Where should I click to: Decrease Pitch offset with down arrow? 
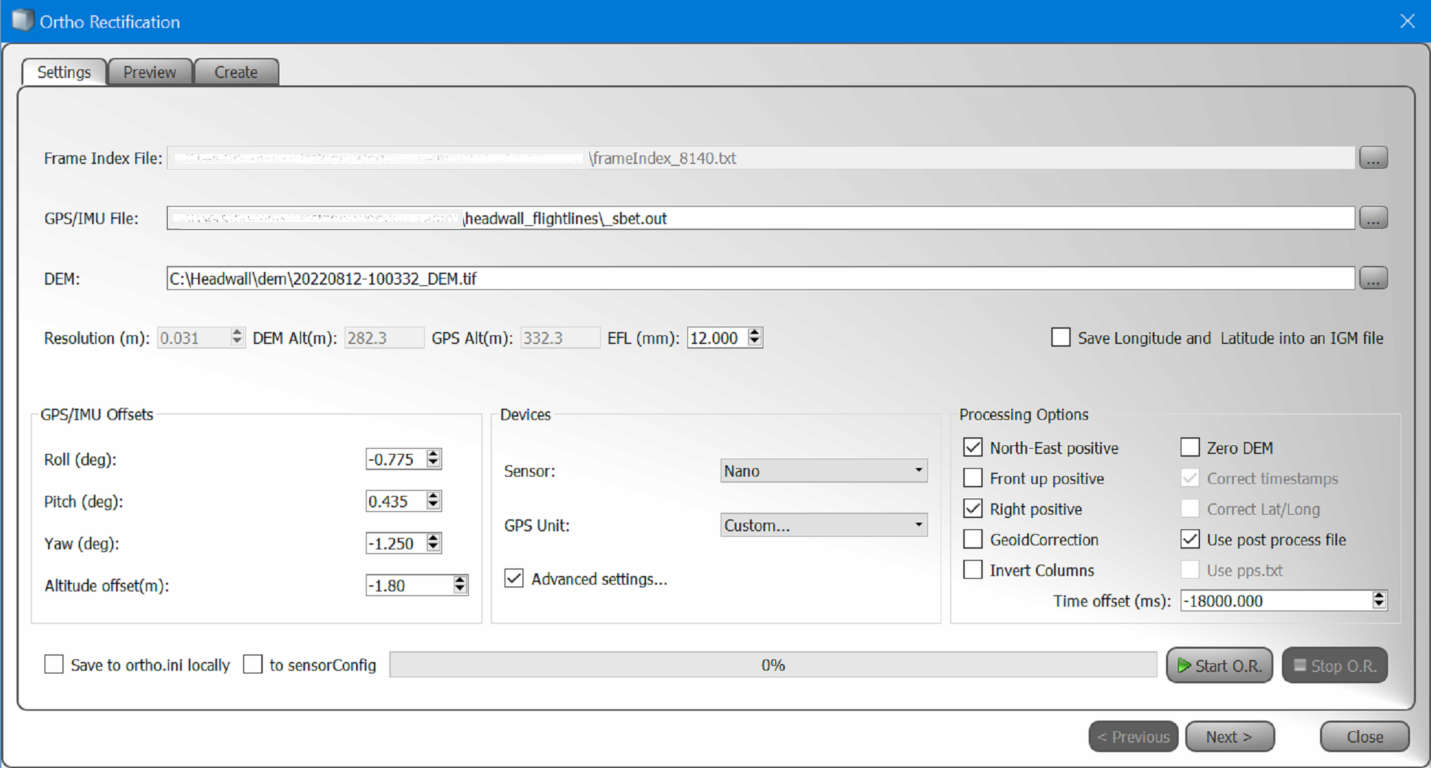pyautogui.click(x=434, y=506)
